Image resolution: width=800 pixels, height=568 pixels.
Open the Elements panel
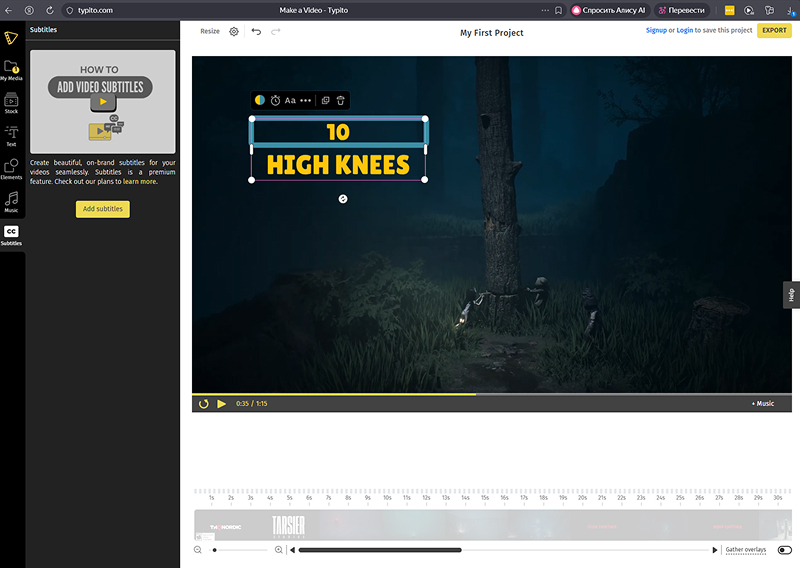pyautogui.click(x=12, y=169)
